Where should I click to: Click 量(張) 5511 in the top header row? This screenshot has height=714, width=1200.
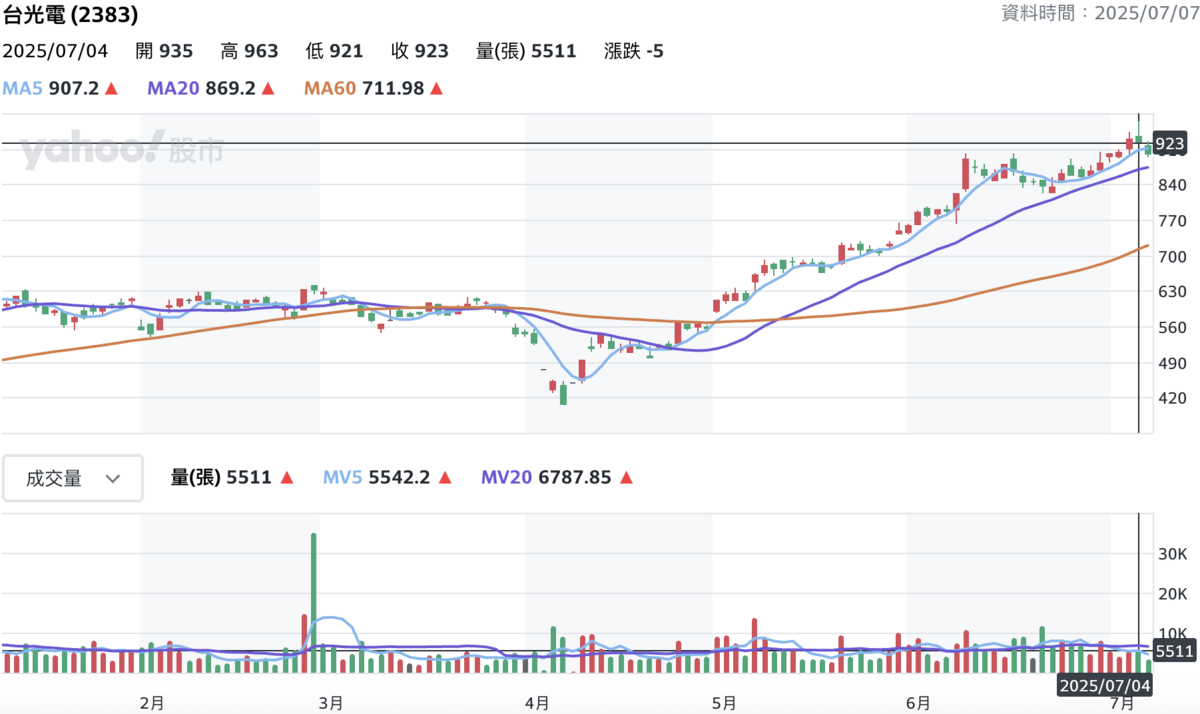(x=526, y=51)
